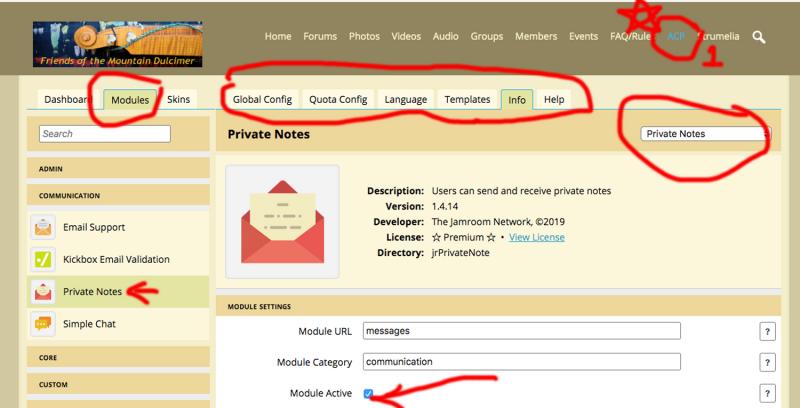Select the Kickbox Email Validation module entry
The width and height of the screenshot is (800, 408).
[x=118, y=259]
